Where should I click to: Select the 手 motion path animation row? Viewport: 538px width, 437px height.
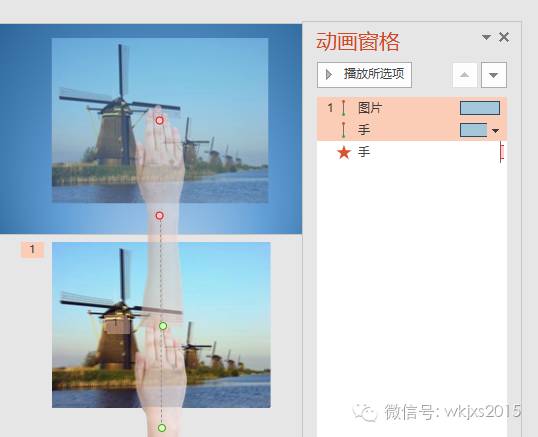click(412, 130)
